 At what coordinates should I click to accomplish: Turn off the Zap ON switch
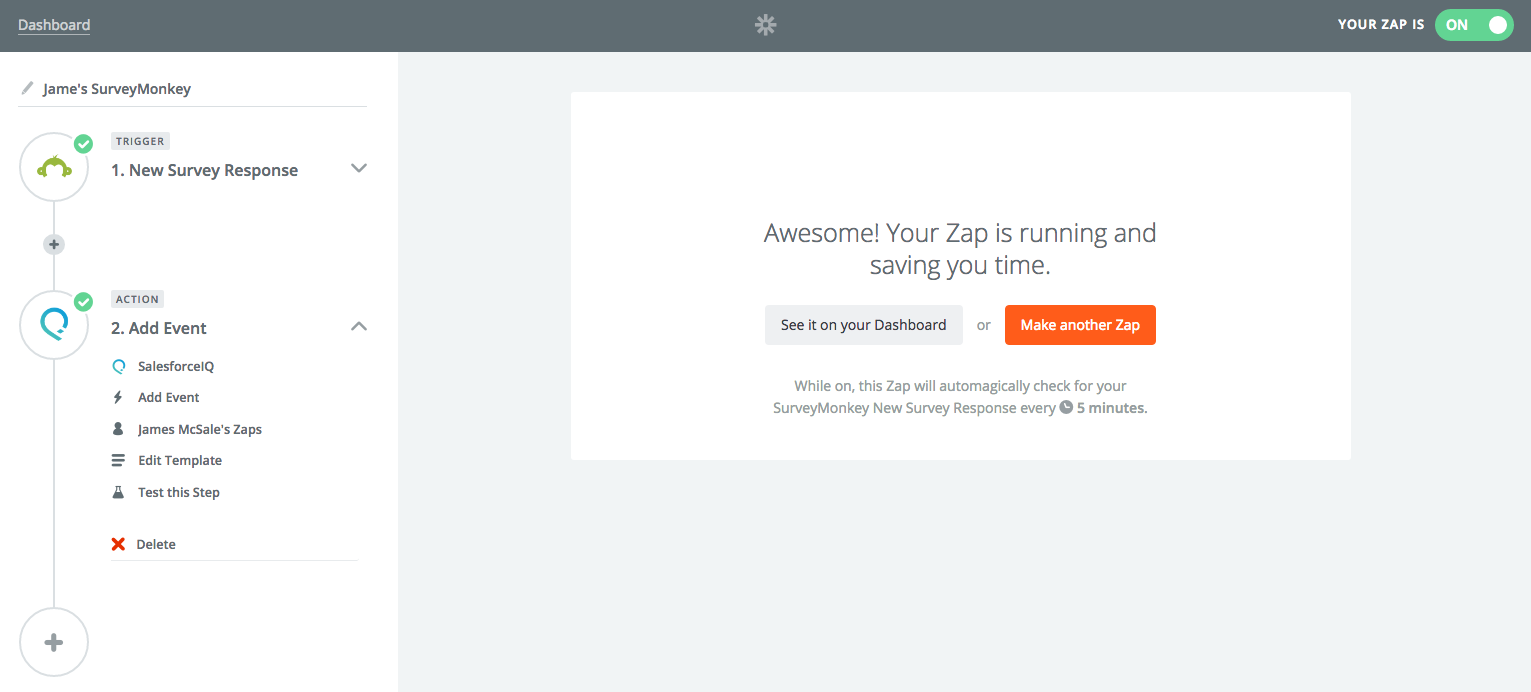(1474, 25)
